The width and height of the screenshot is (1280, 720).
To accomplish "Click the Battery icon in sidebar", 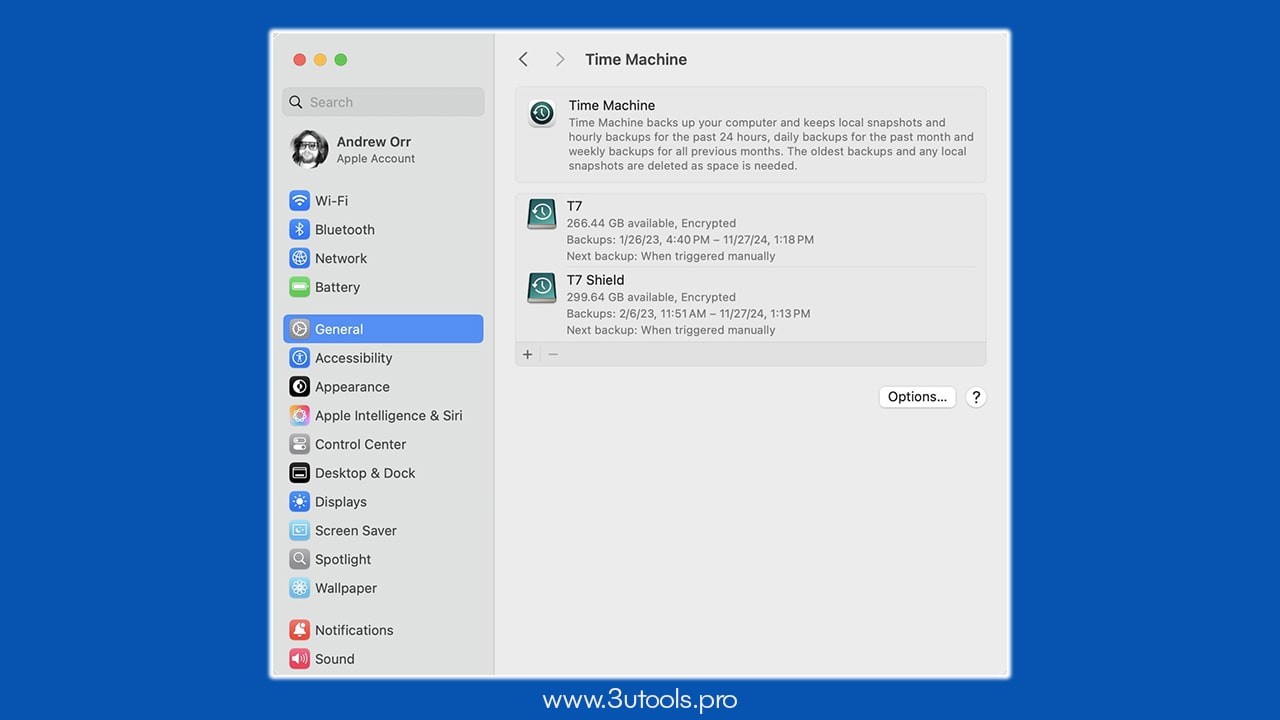I will pos(299,287).
